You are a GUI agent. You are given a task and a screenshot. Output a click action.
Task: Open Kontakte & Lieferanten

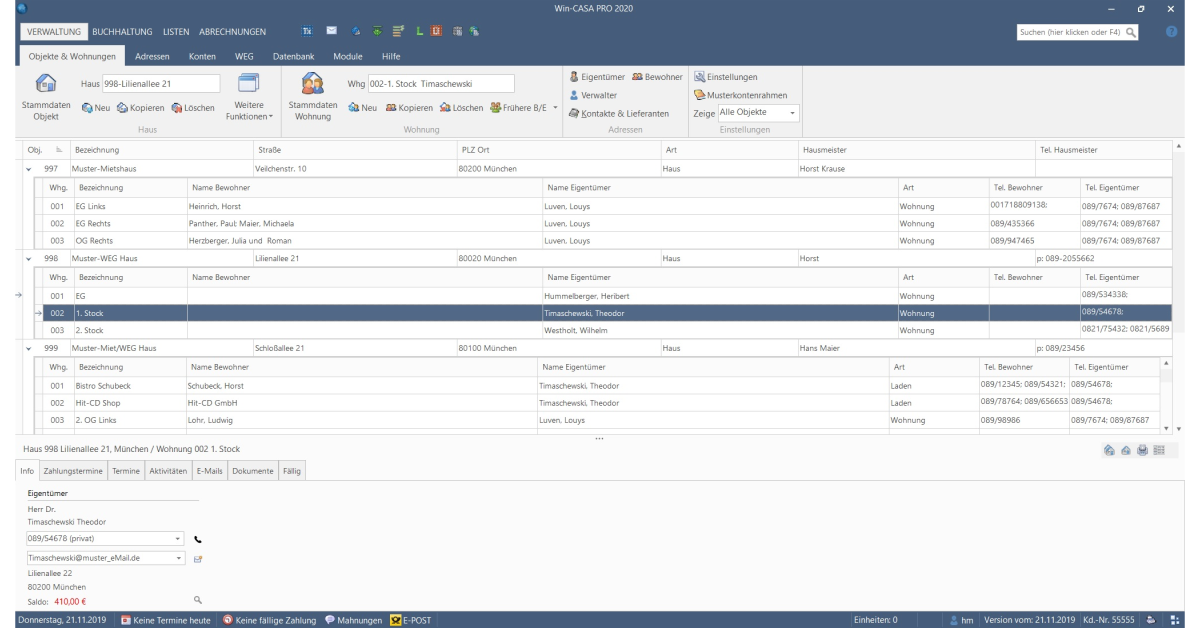619,113
